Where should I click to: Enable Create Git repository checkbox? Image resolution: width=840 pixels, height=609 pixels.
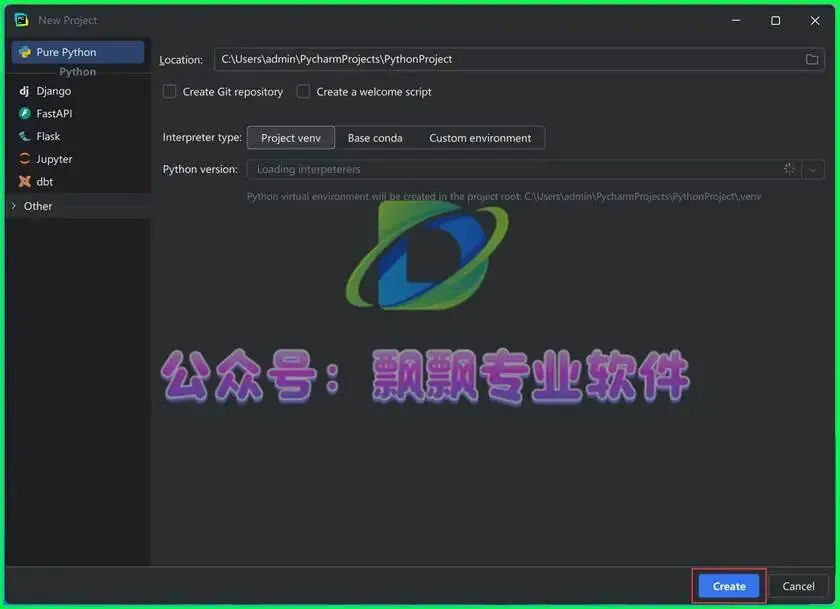169,92
